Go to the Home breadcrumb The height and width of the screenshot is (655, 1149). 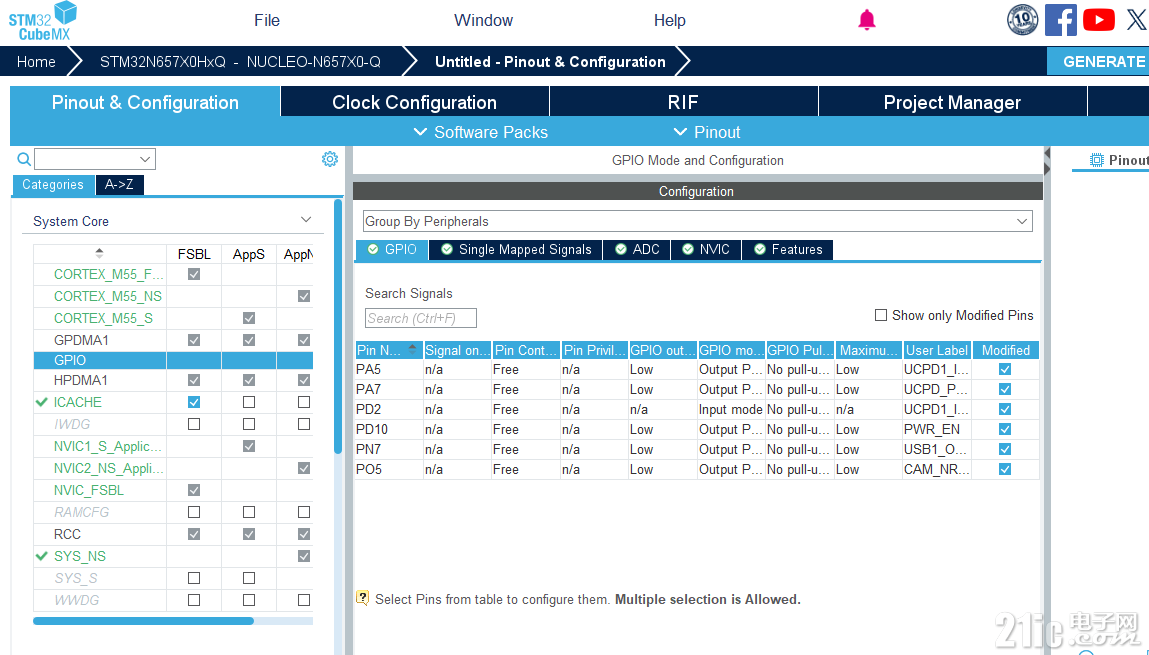[36, 62]
